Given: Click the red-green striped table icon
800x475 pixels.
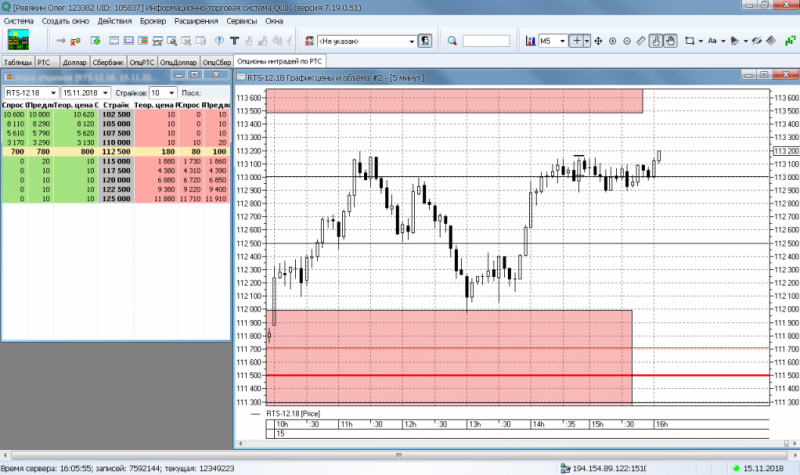Looking at the screenshot, I should point(143,40).
